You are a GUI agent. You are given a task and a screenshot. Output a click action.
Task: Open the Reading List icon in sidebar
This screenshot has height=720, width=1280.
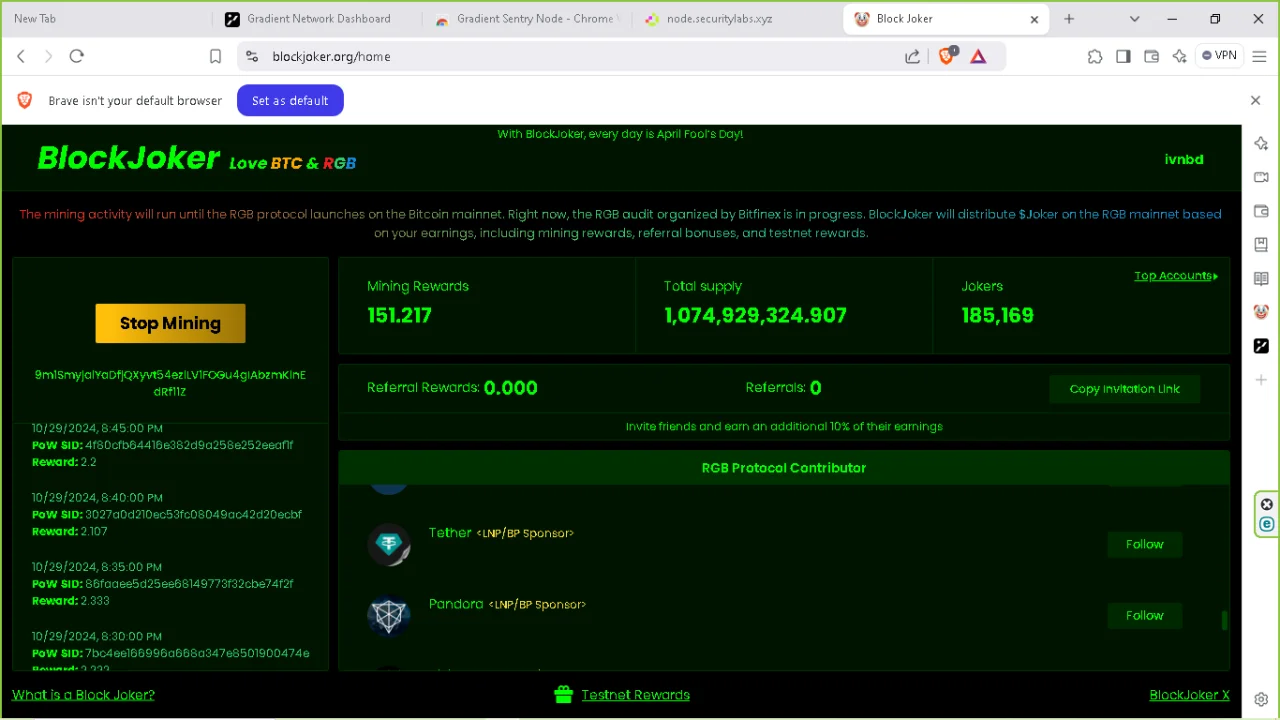pos(1261,279)
